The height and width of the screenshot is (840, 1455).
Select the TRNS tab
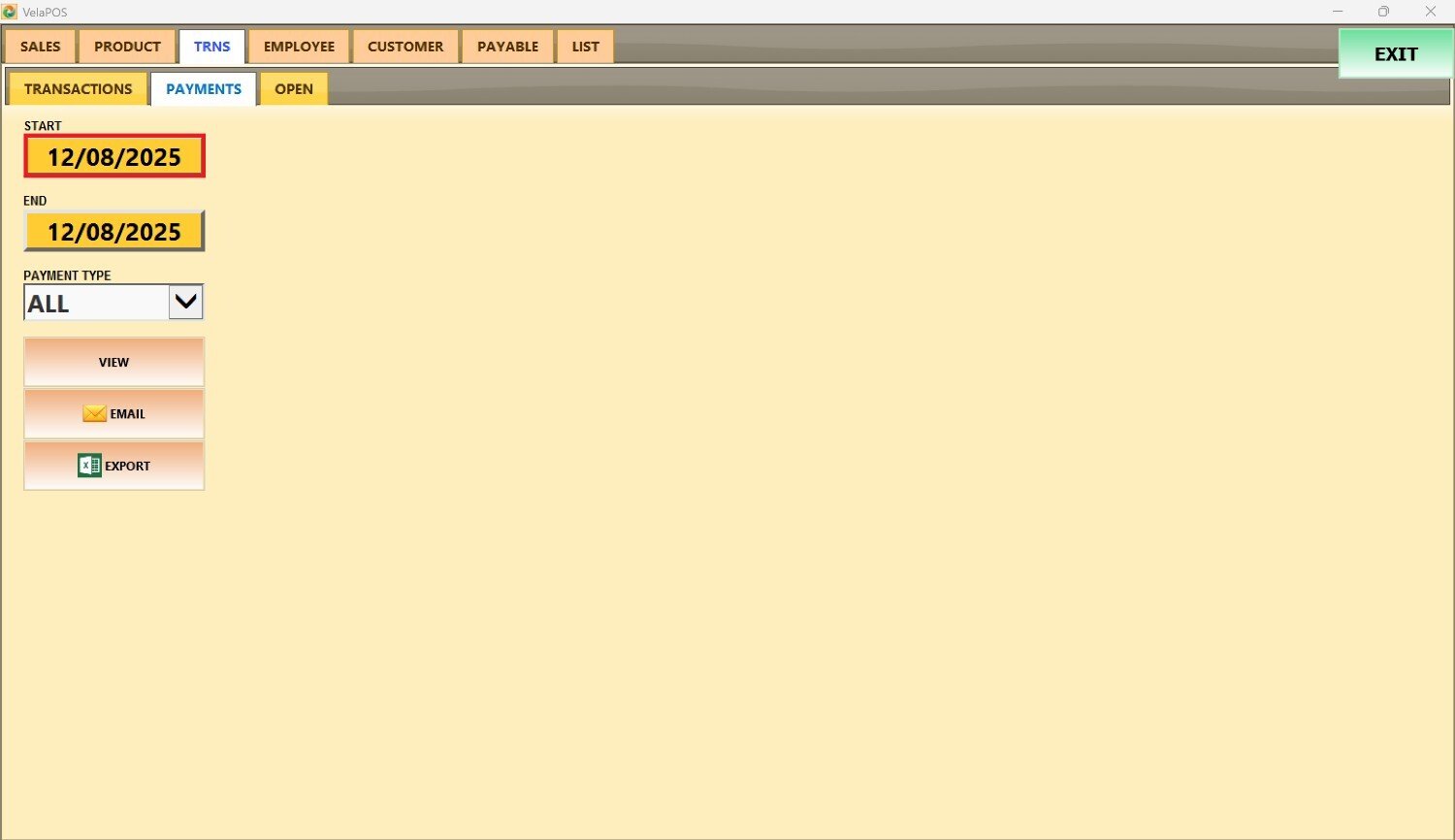click(211, 47)
